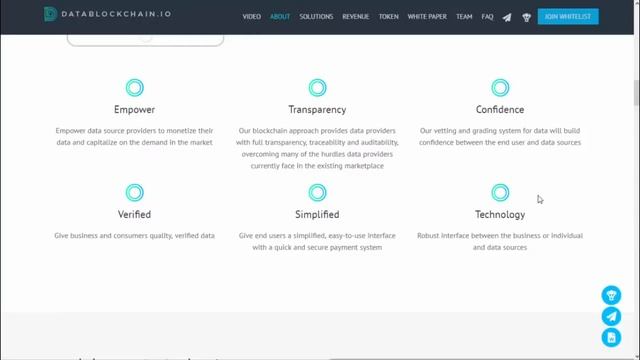Screen dimensions: 640x360
Task: Click the Transparency heading
Action: 317,110
